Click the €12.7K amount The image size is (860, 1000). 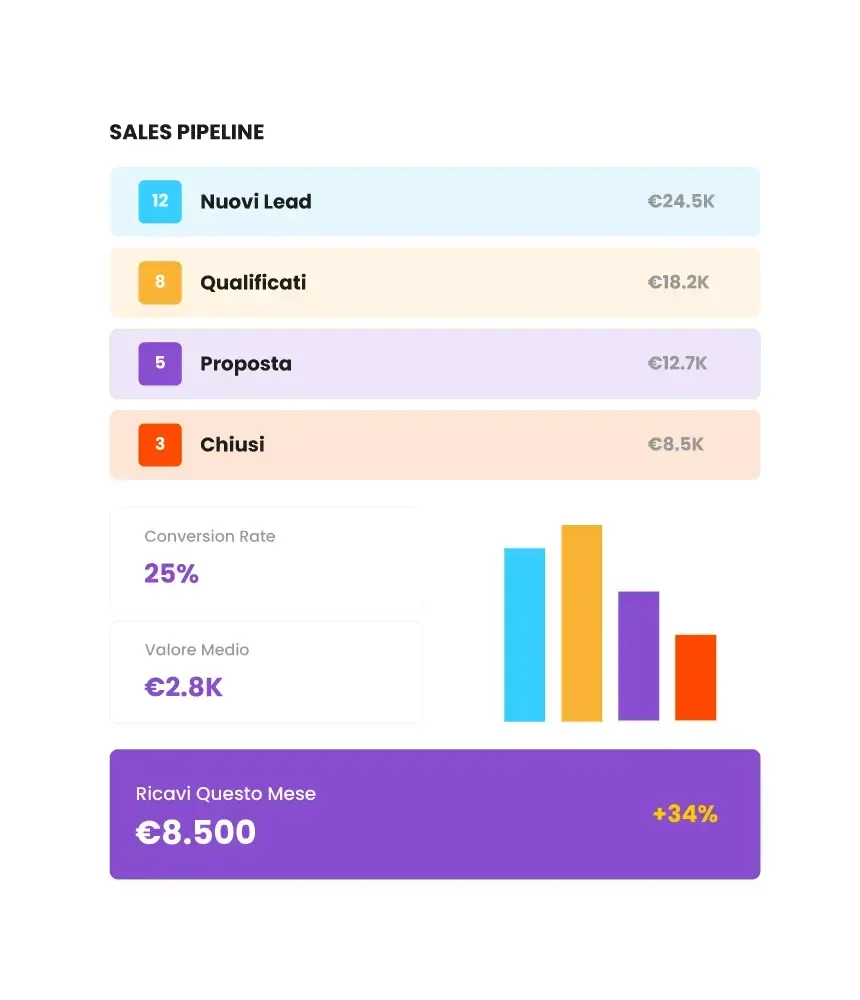pyautogui.click(x=677, y=364)
